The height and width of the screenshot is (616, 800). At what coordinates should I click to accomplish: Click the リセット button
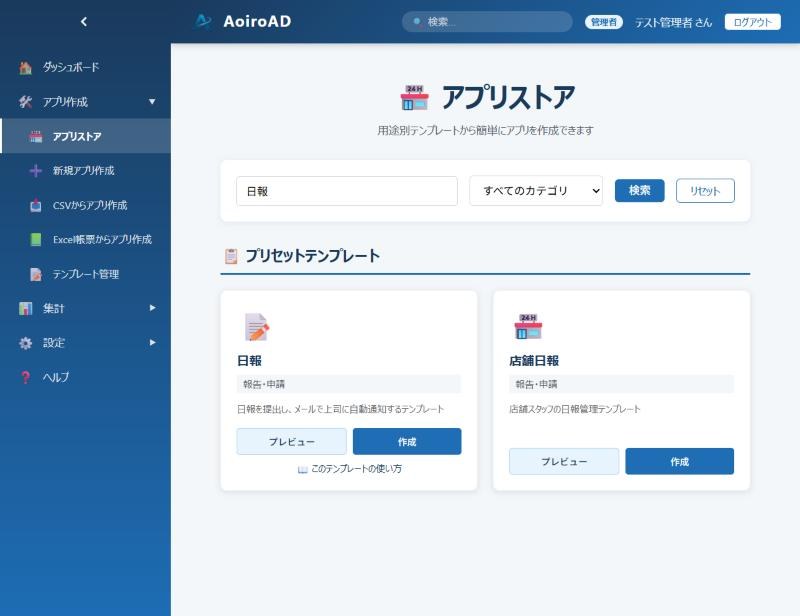click(x=705, y=190)
